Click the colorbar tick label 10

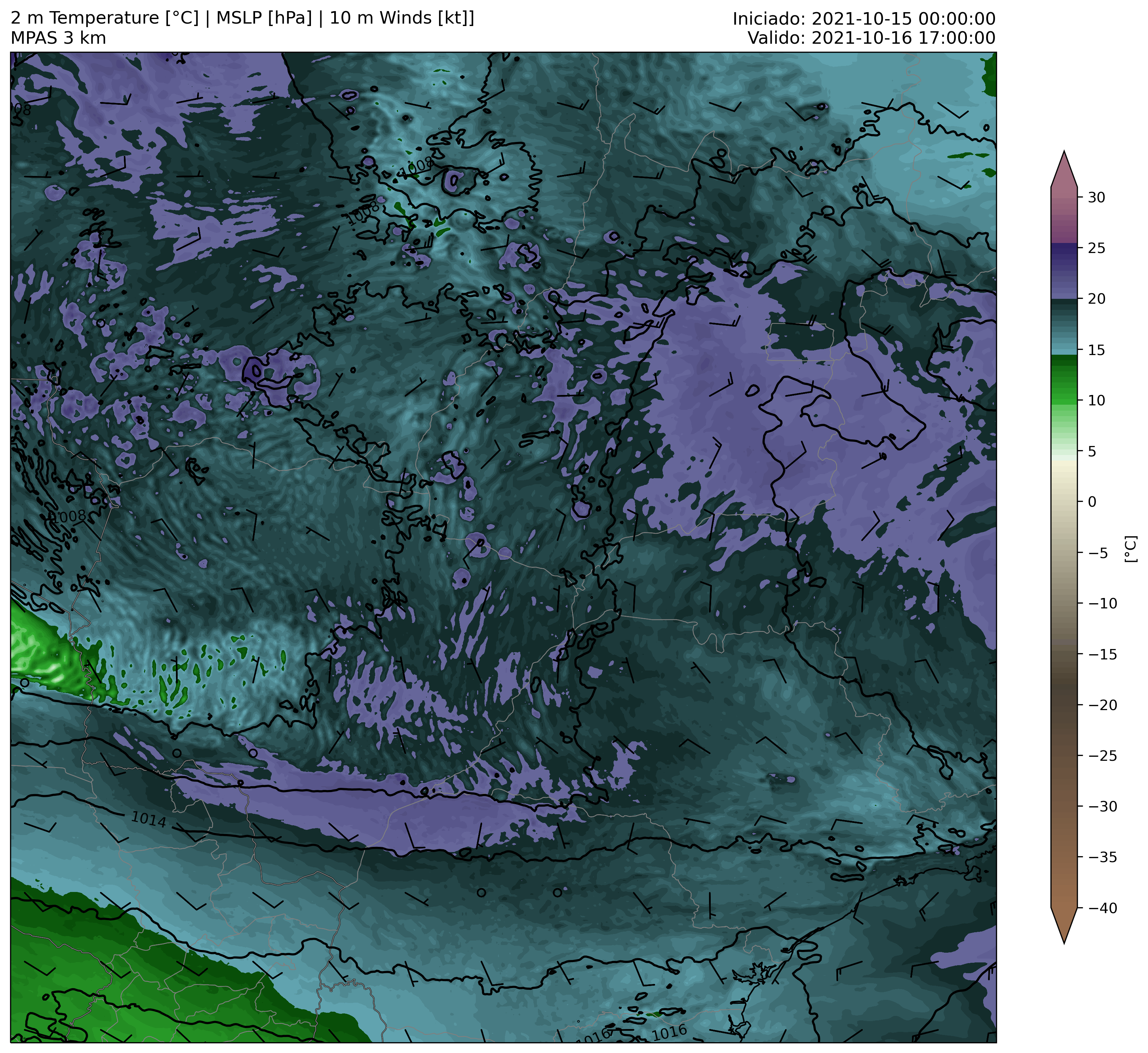(1097, 401)
